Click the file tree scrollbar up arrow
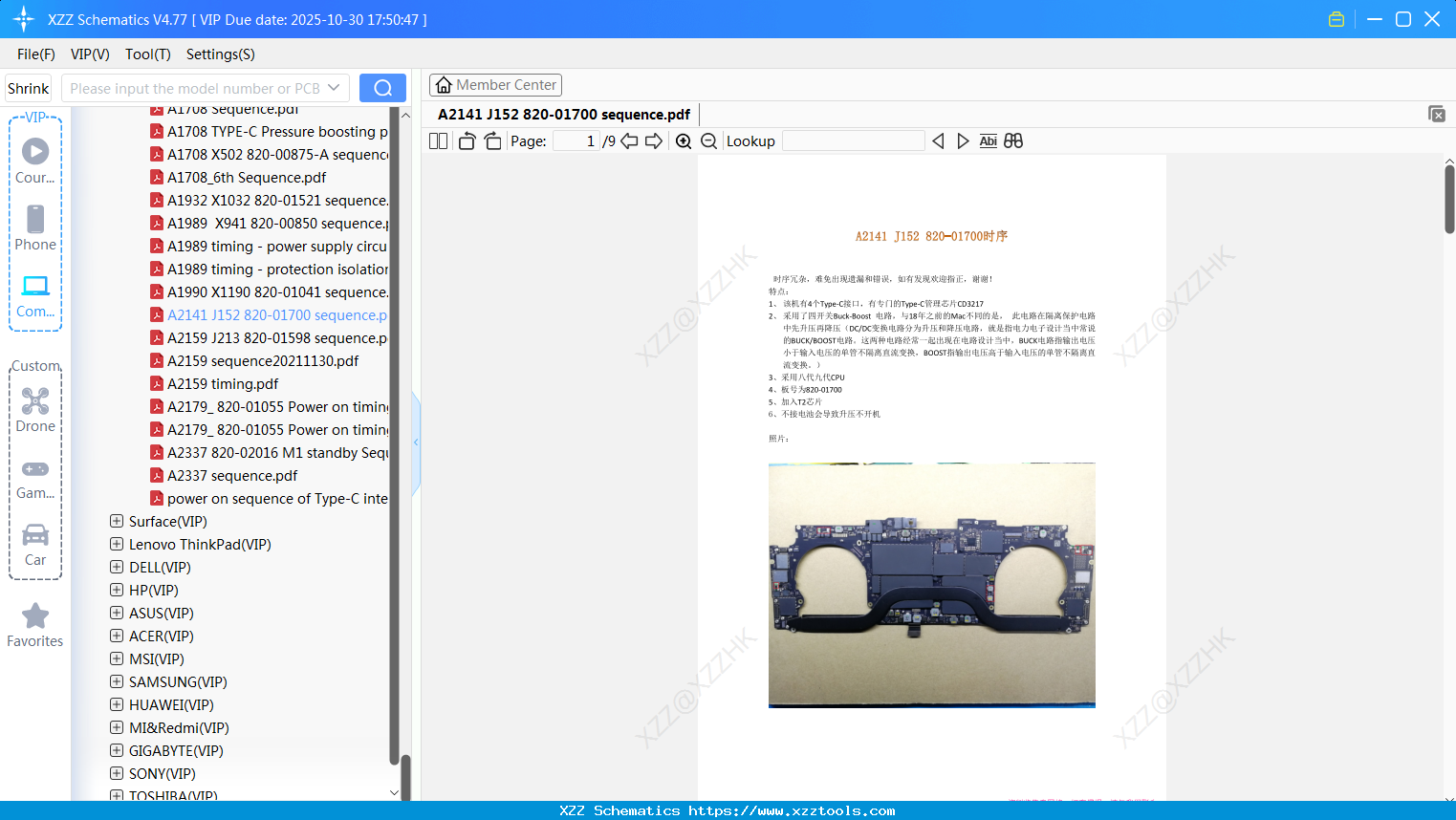This screenshot has width=1456, height=820. 405,115
